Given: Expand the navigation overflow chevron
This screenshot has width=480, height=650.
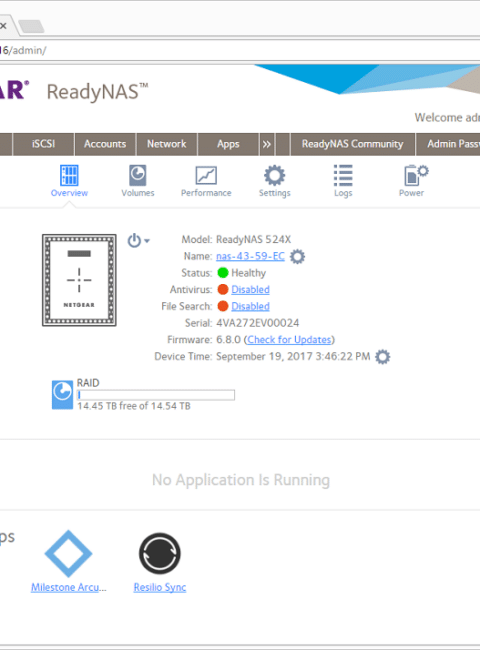Looking at the screenshot, I should tap(267, 144).
